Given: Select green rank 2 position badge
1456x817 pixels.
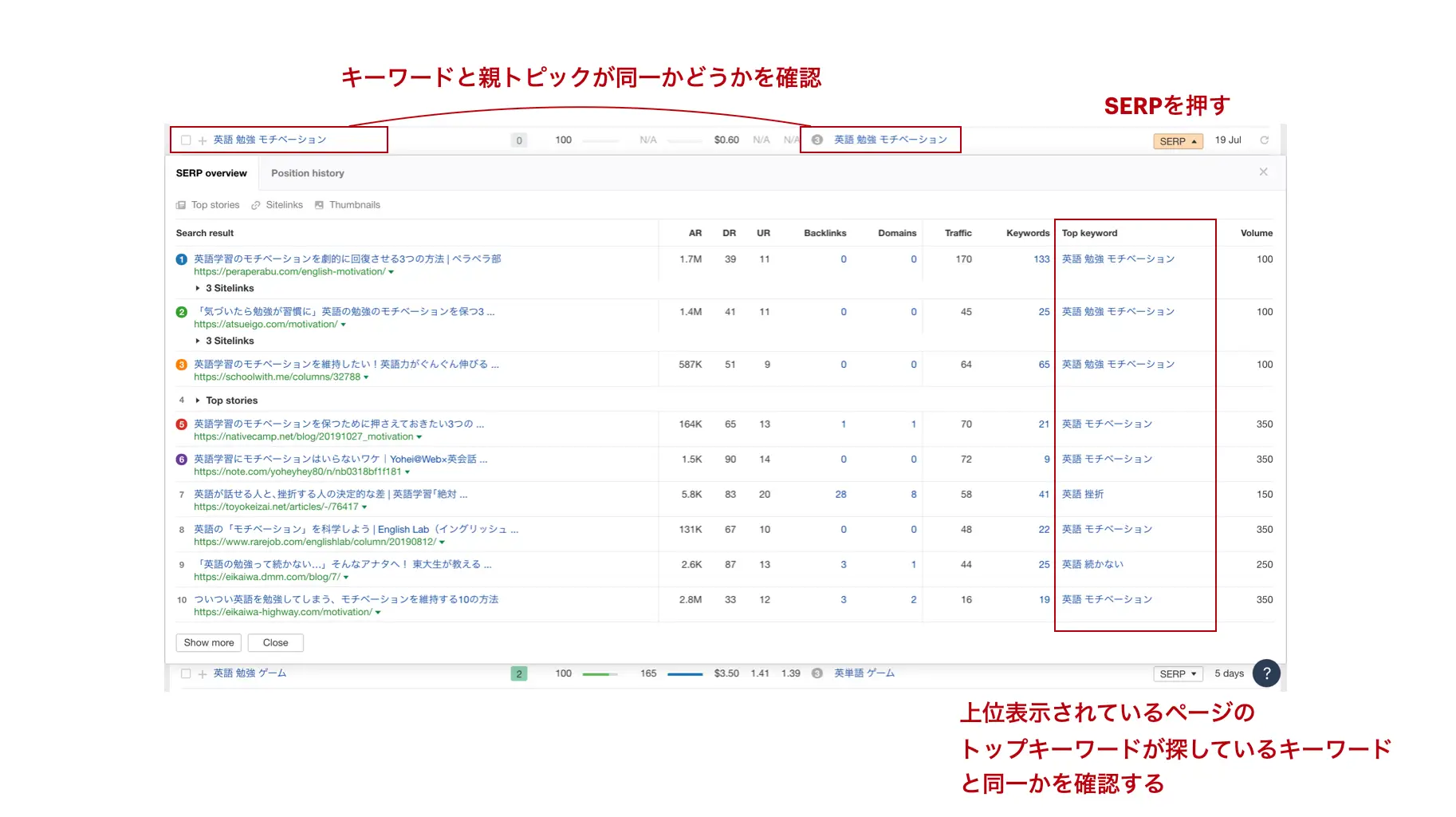Looking at the screenshot, I should pyautogui.click(x=181, y=312).
